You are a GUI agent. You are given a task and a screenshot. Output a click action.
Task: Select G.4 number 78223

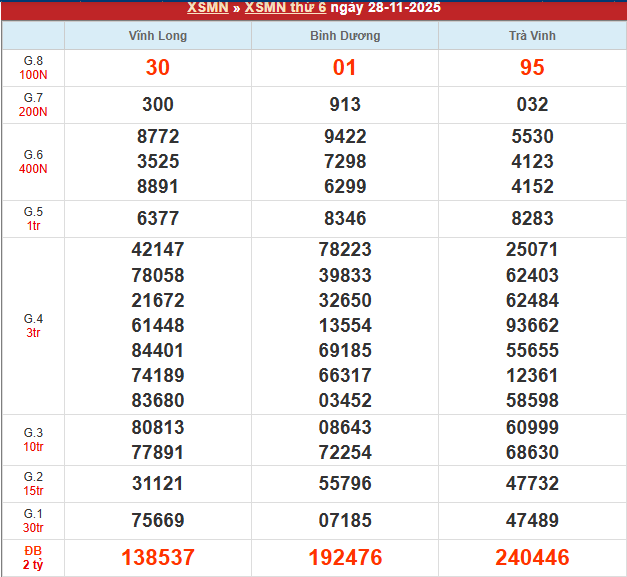pos(345,250)
